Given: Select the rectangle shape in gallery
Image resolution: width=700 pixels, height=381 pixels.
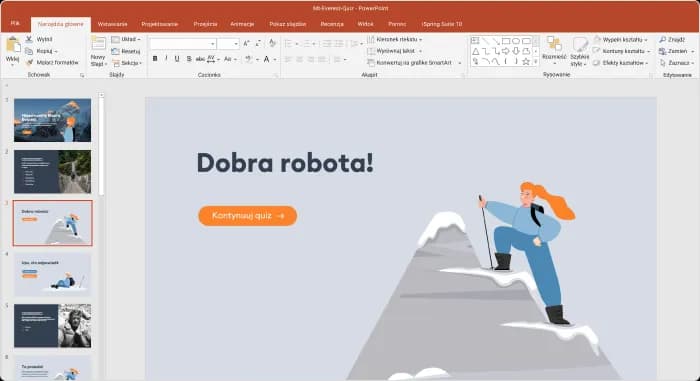Looking at the screenshot, I should [506, 41].
